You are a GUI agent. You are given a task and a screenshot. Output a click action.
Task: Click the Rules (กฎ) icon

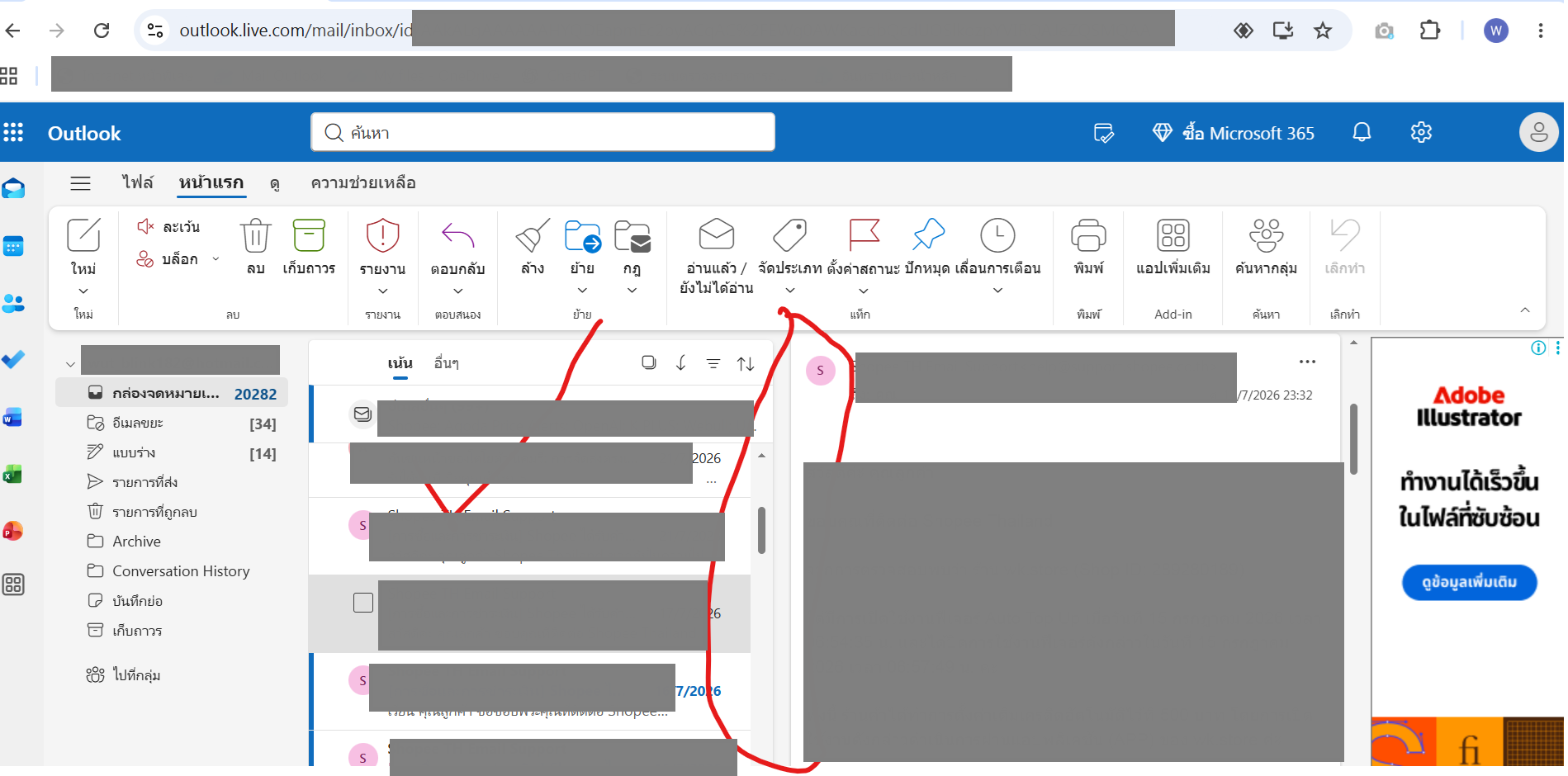pyautogui.click(x=632, y=235)
